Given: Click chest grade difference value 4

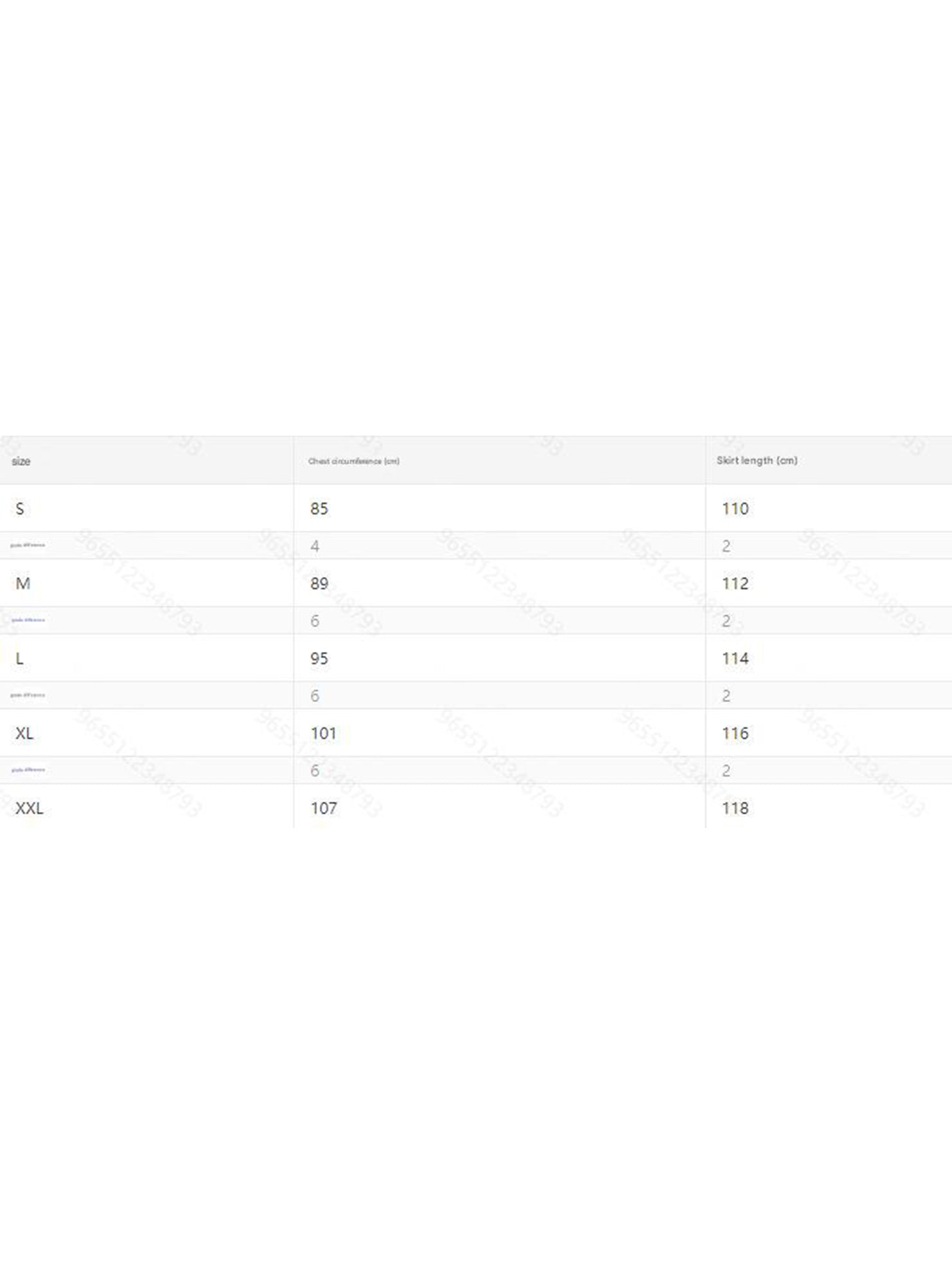Looking at the screenshot, I should point(315,546).
